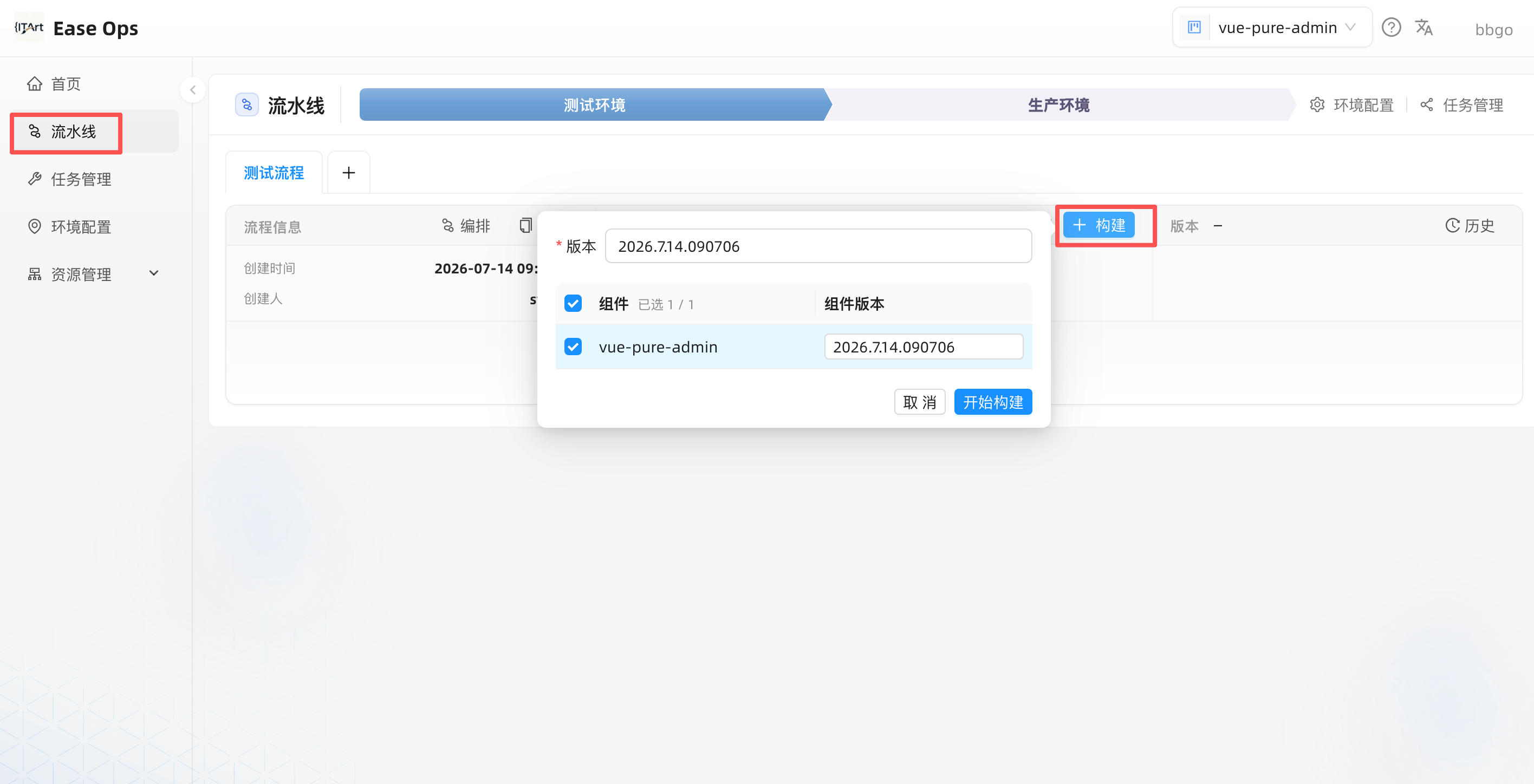The width and height of the screenshot is (1534, 784).
Task: Click the 编排 button
Action: coord(466,226)
